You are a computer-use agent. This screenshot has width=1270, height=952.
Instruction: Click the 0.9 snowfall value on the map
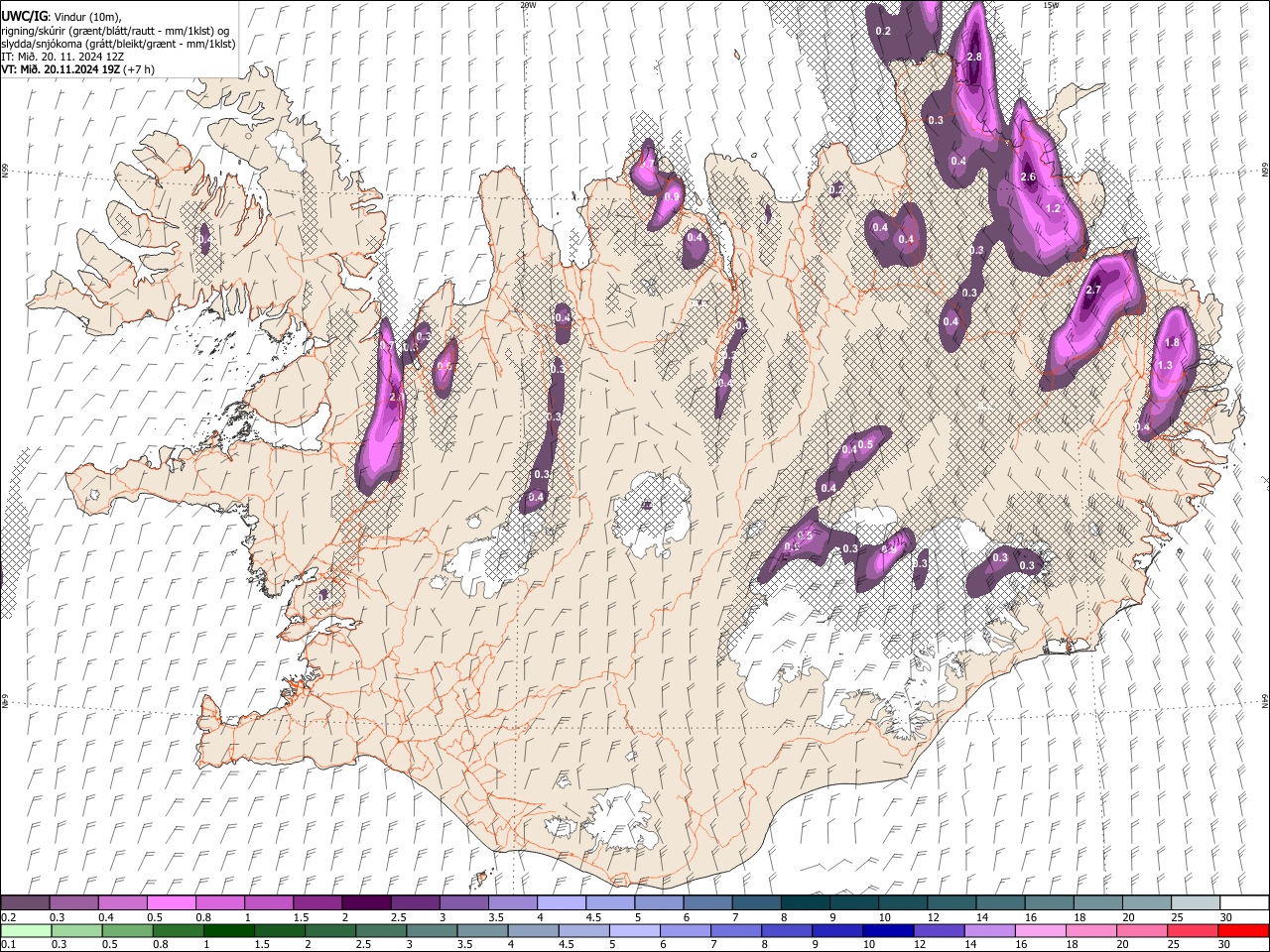pos(672,197)
